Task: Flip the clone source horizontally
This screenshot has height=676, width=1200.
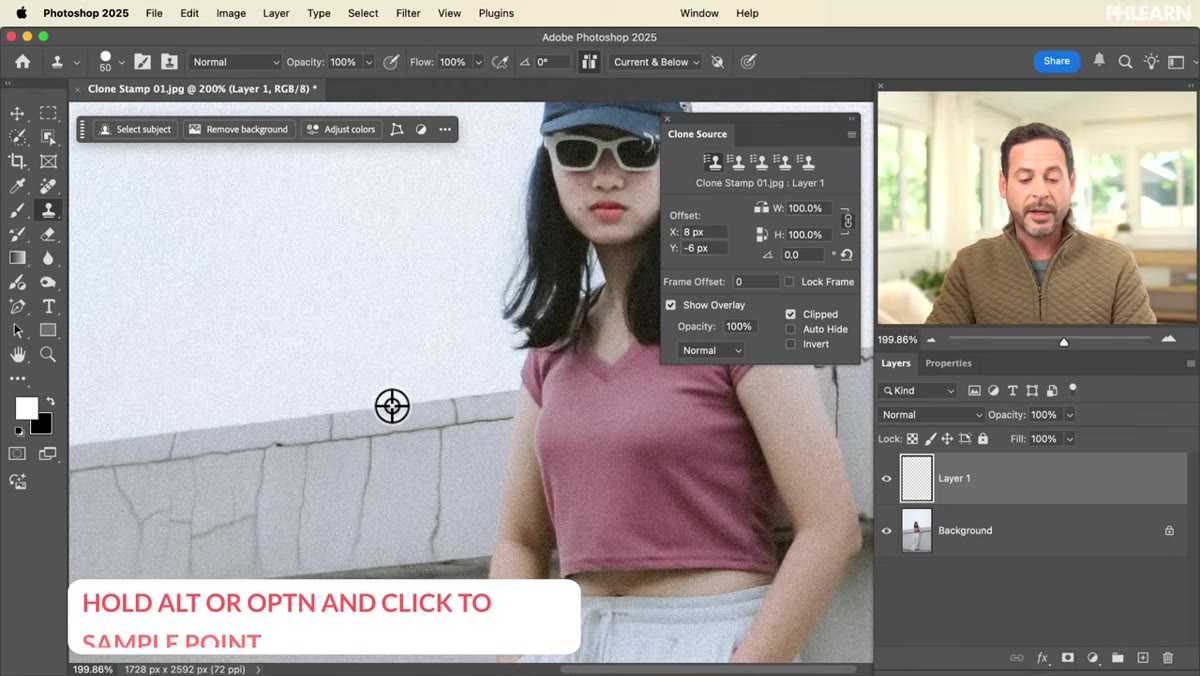Action: [761, 208]
